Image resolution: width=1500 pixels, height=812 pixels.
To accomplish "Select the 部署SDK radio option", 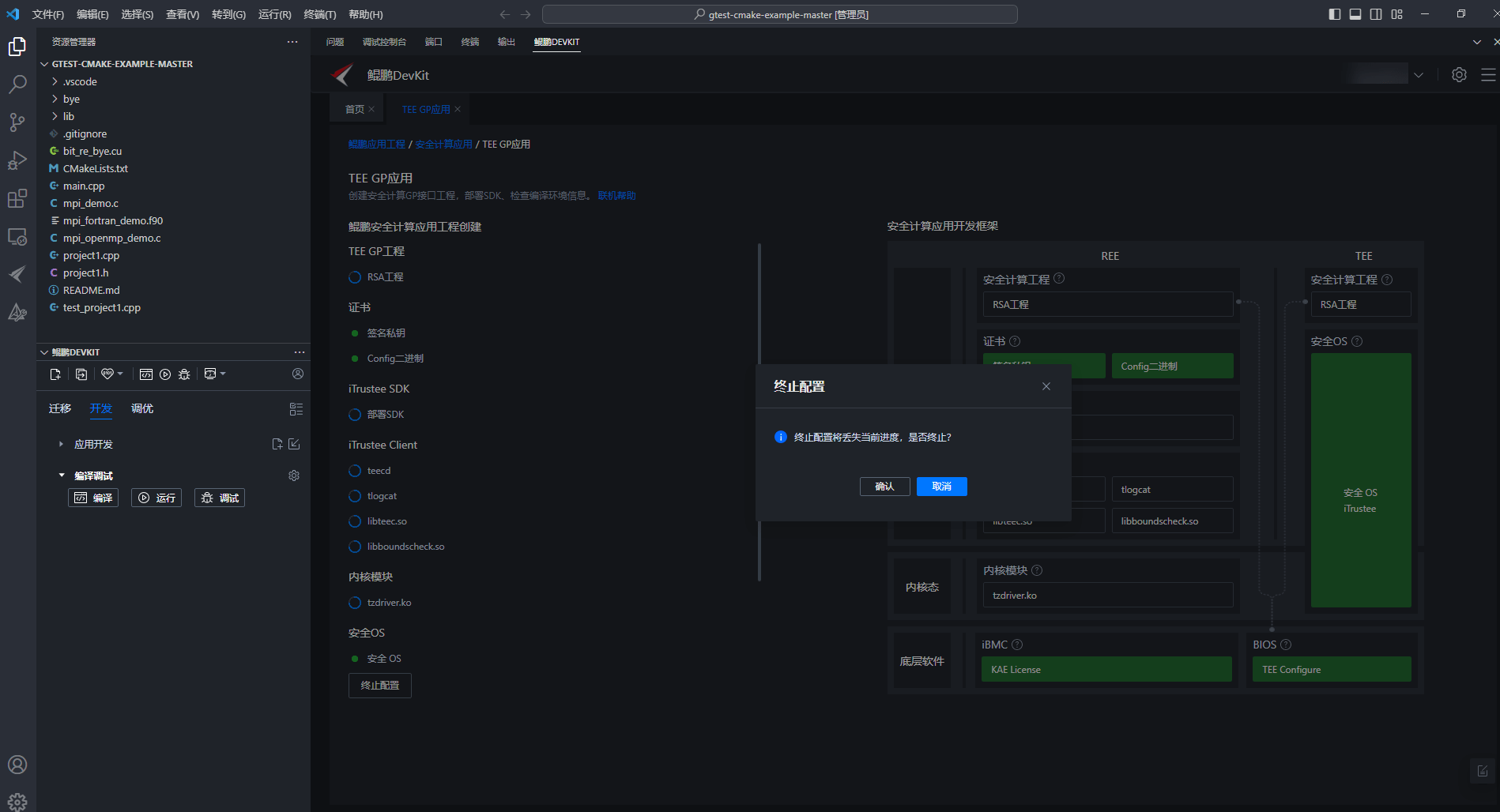I will pos(355,415).
